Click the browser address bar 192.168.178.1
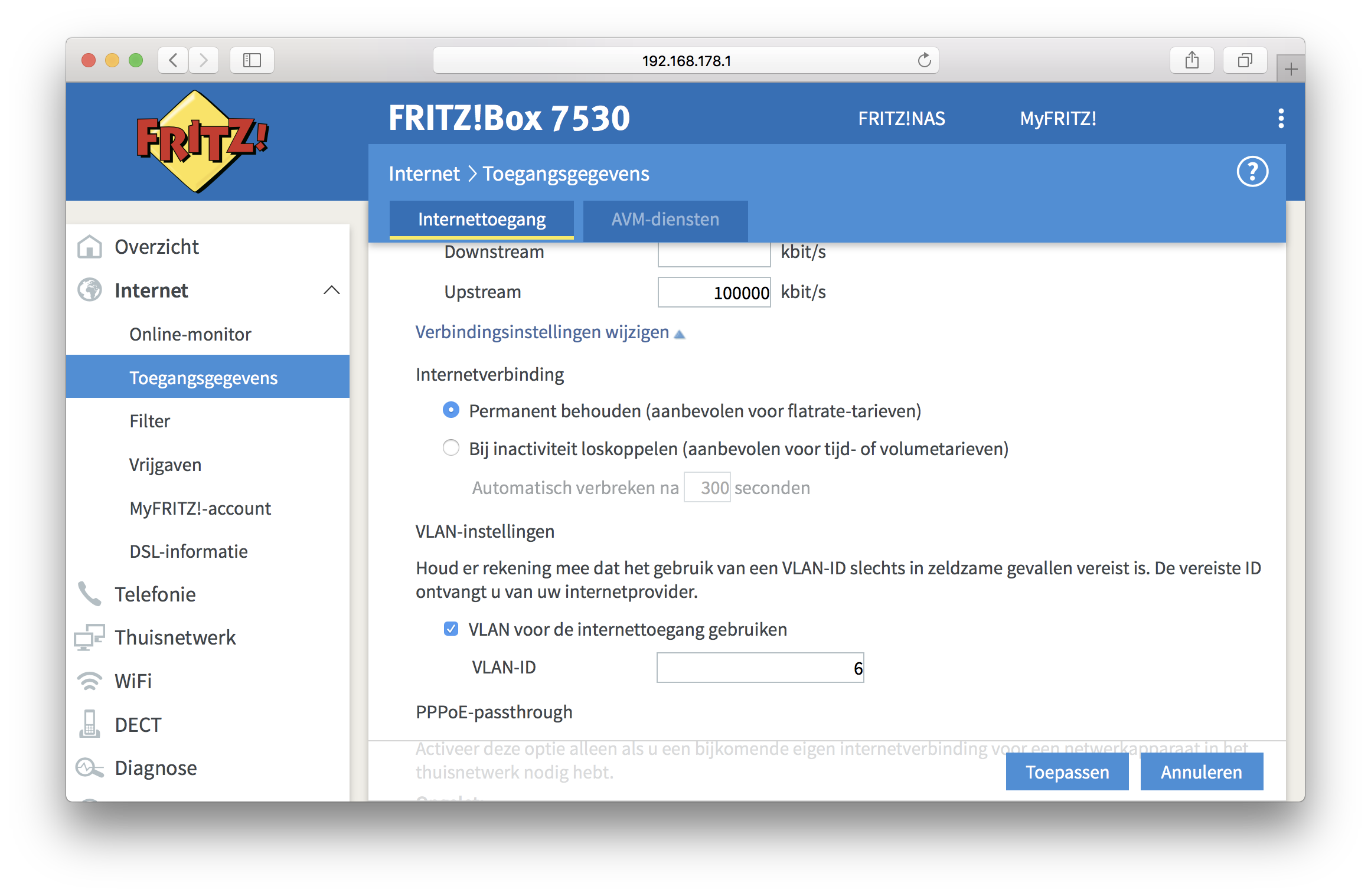 (686, 60)
